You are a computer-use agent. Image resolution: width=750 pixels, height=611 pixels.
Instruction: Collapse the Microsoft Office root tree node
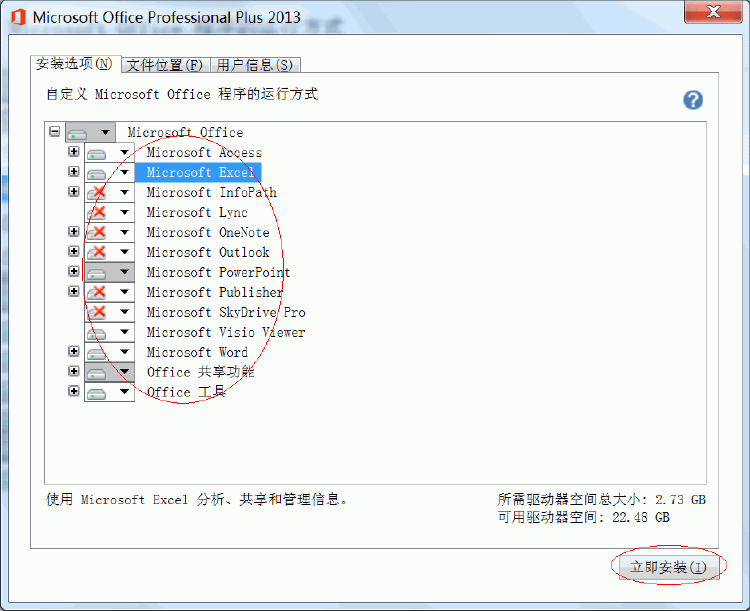tap(55, 132)
